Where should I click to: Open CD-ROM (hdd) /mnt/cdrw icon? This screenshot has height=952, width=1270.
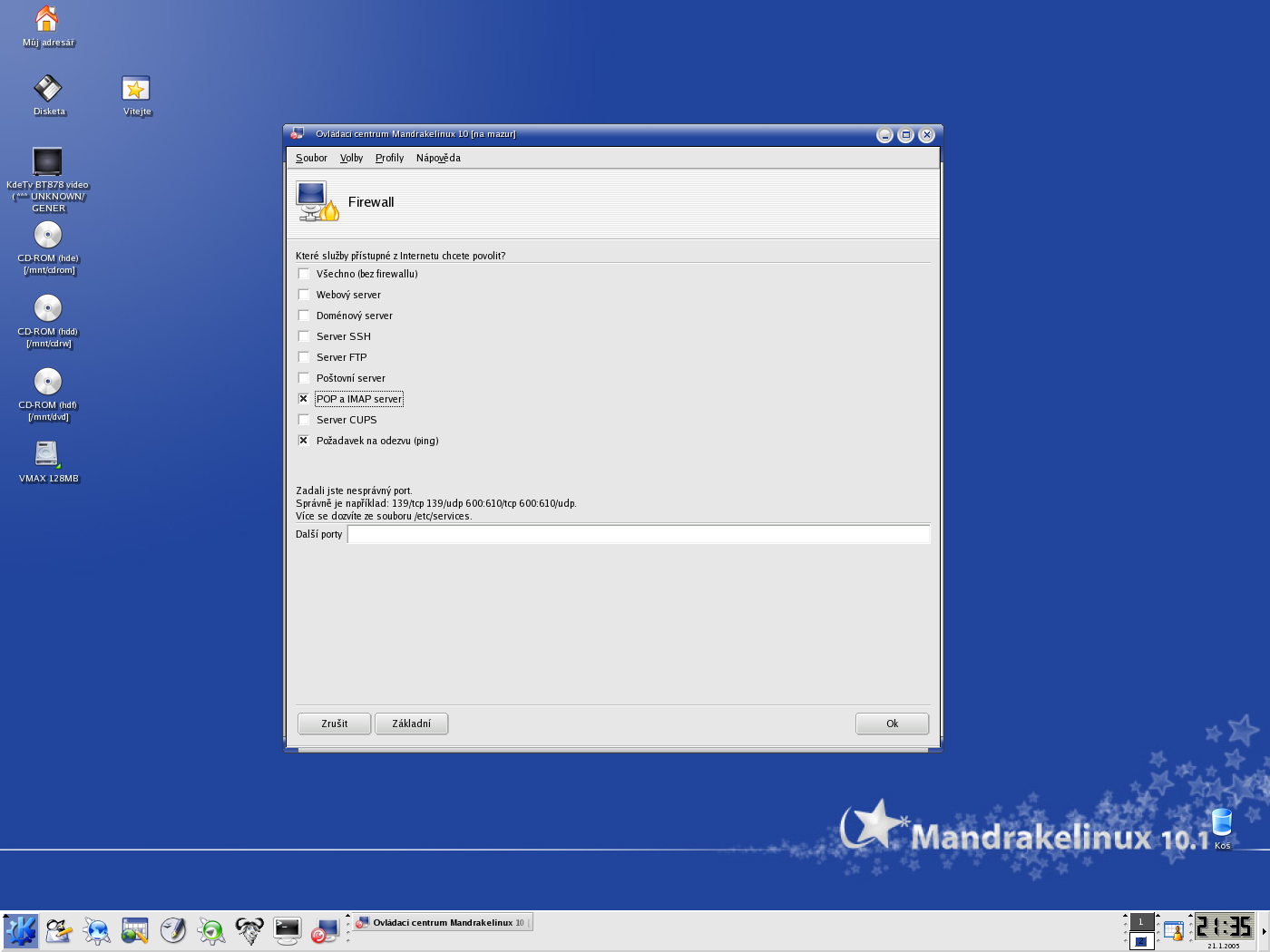click(x=48, y=308)
